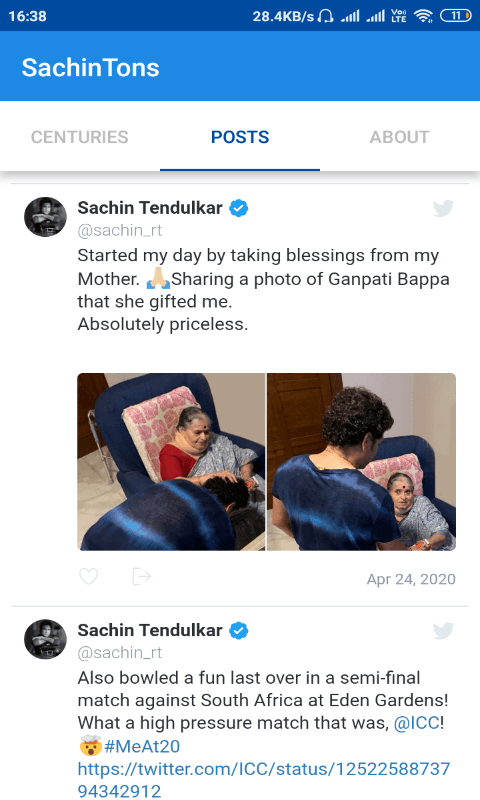Open the twitter.com/ICC status link

(x=264, y=780)
